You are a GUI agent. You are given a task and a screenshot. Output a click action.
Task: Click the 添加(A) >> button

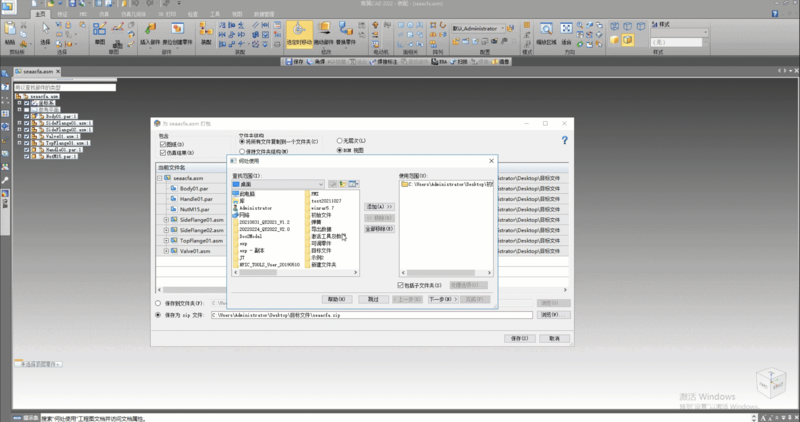(x=377, y=206)
